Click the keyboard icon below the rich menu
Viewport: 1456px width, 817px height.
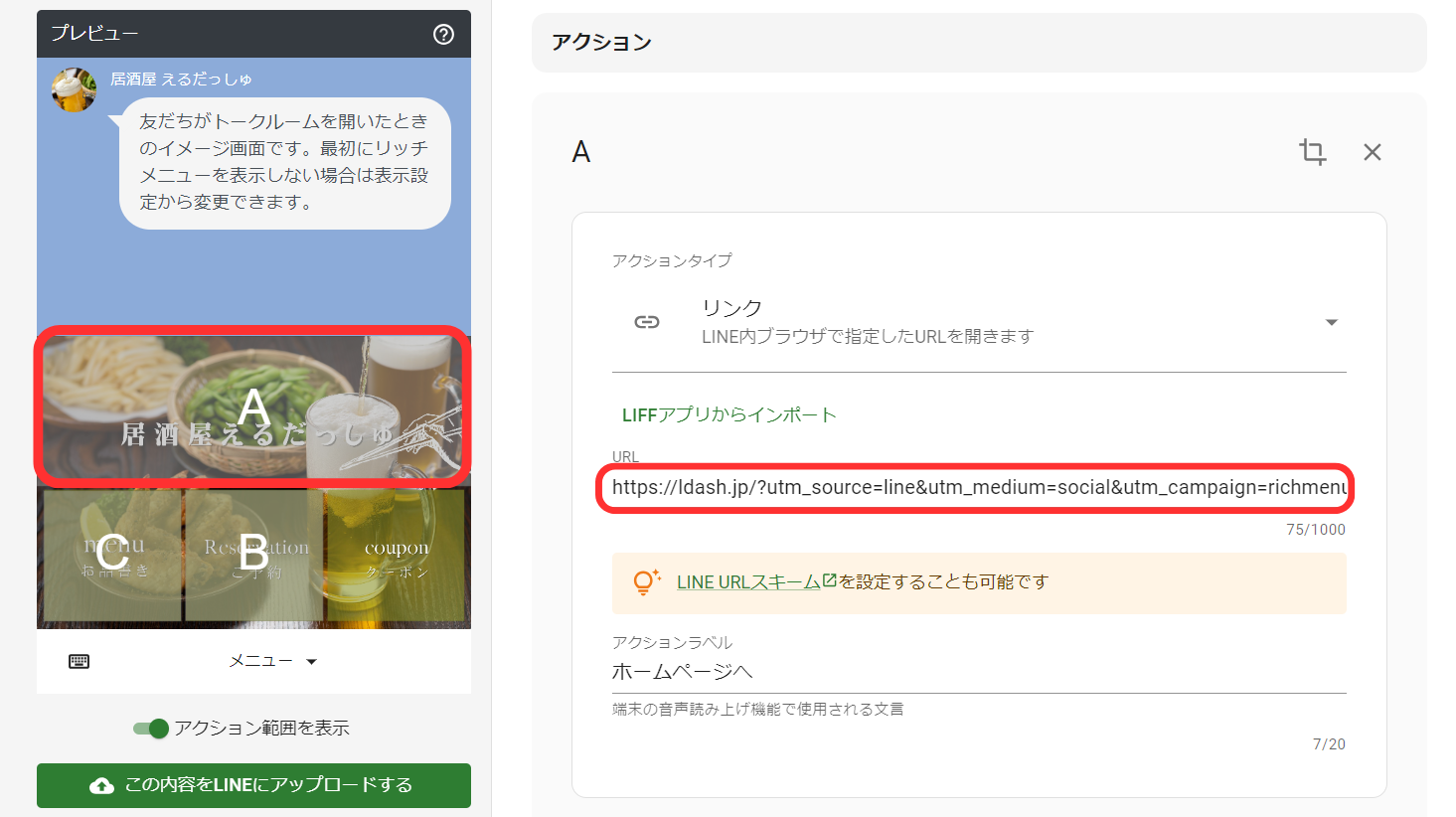tap(80, 662)
